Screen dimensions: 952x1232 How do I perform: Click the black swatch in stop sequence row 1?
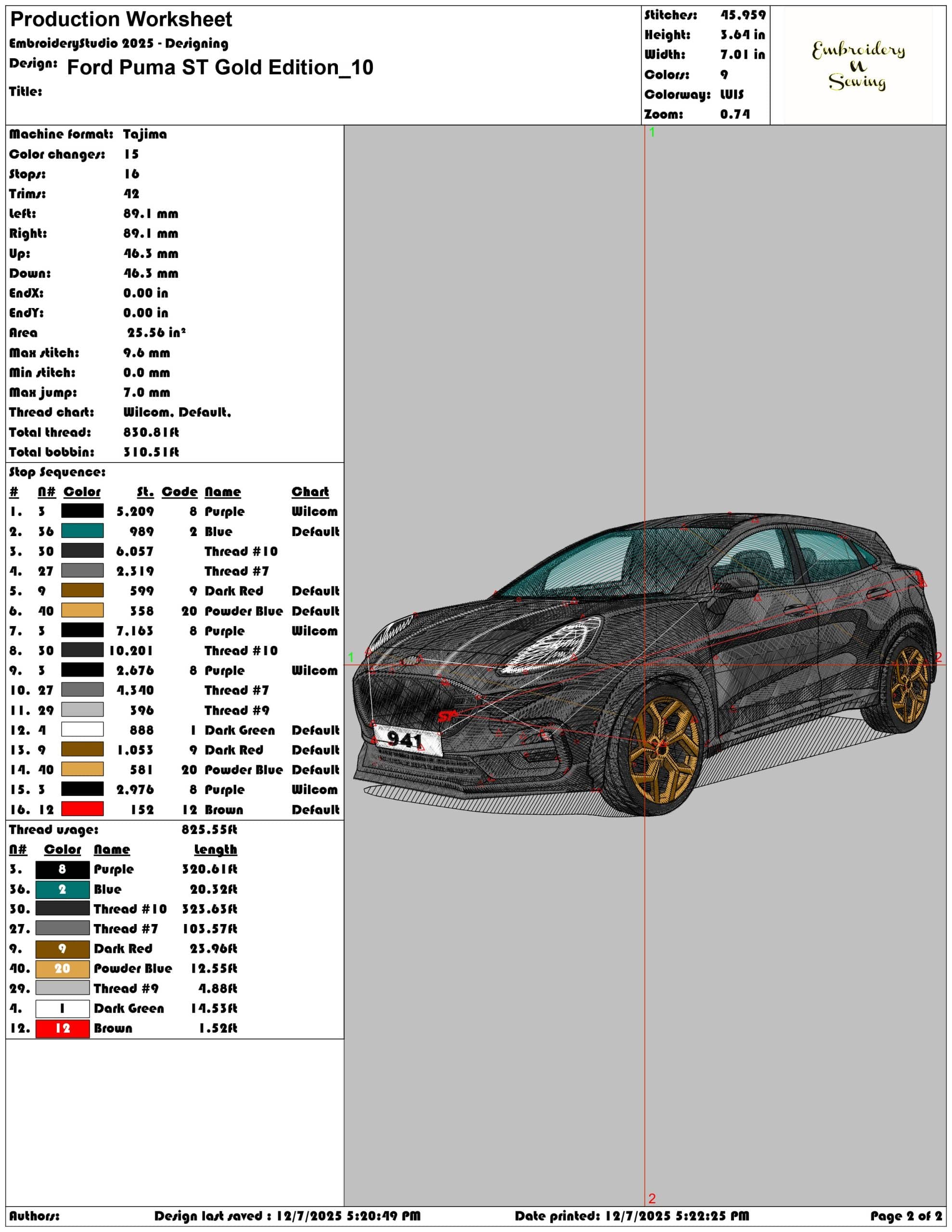click(82, 511)
